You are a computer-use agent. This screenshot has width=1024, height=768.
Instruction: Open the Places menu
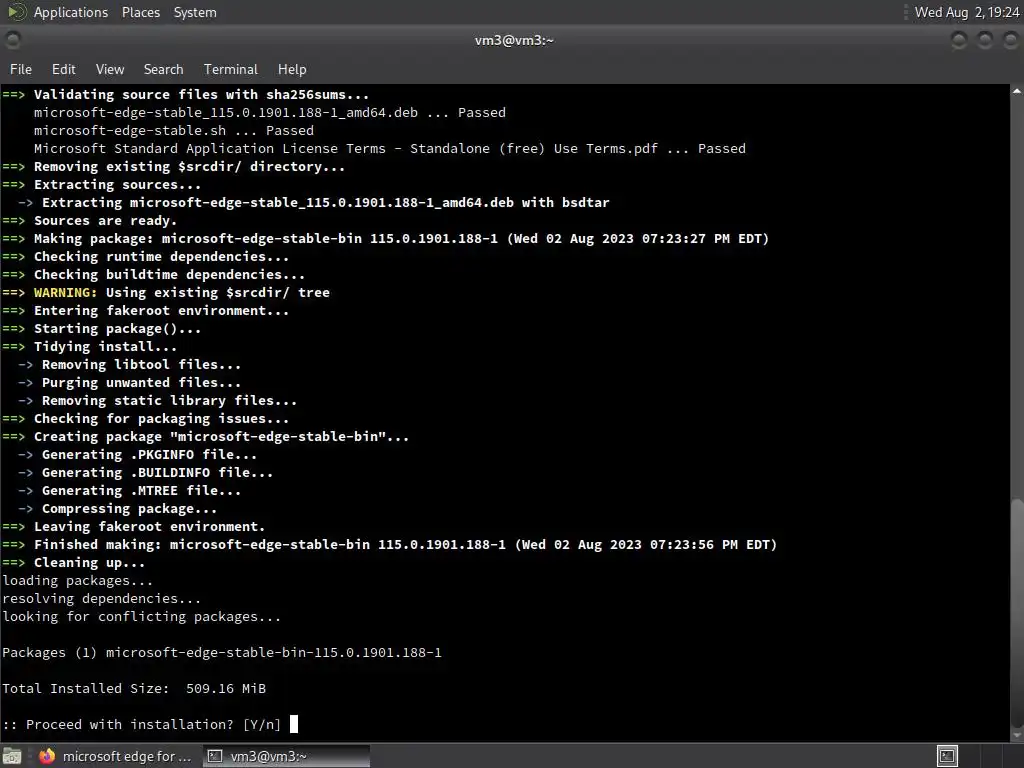140,12
